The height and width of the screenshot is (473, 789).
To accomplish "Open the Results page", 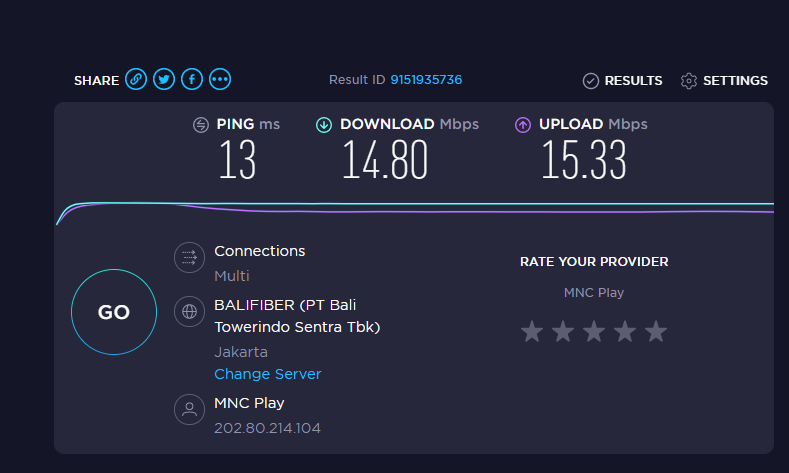I will 622,81.
